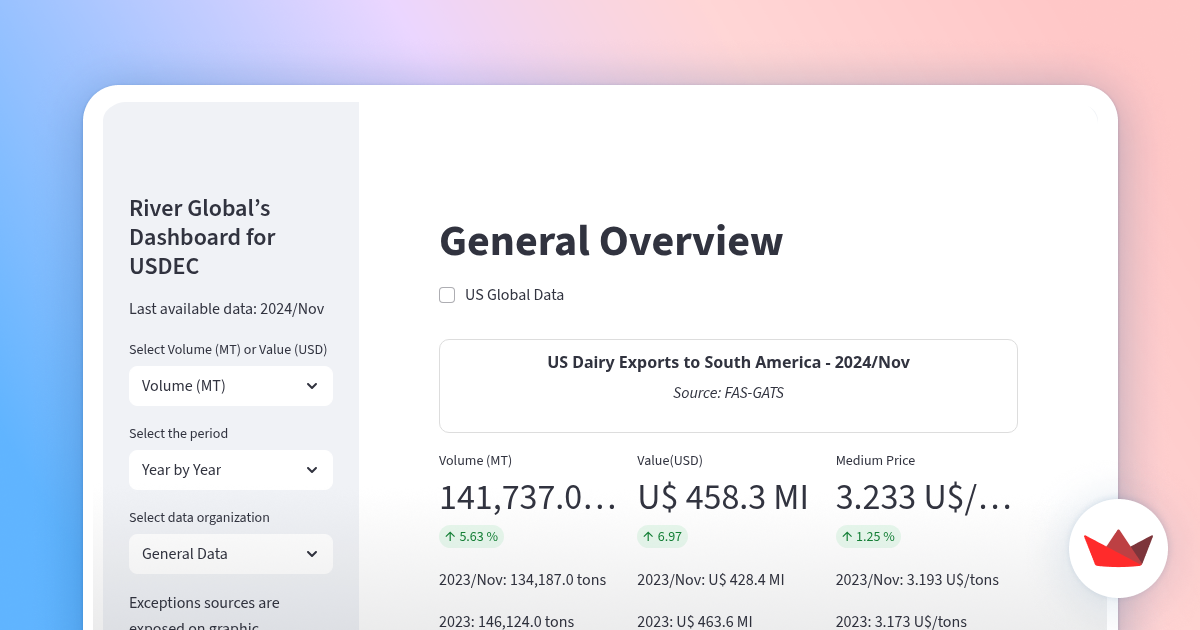Click the Source: FAS-GATS link
Image resolution: width=1200 pixels, height=630 pixels.
click(728, 392)
